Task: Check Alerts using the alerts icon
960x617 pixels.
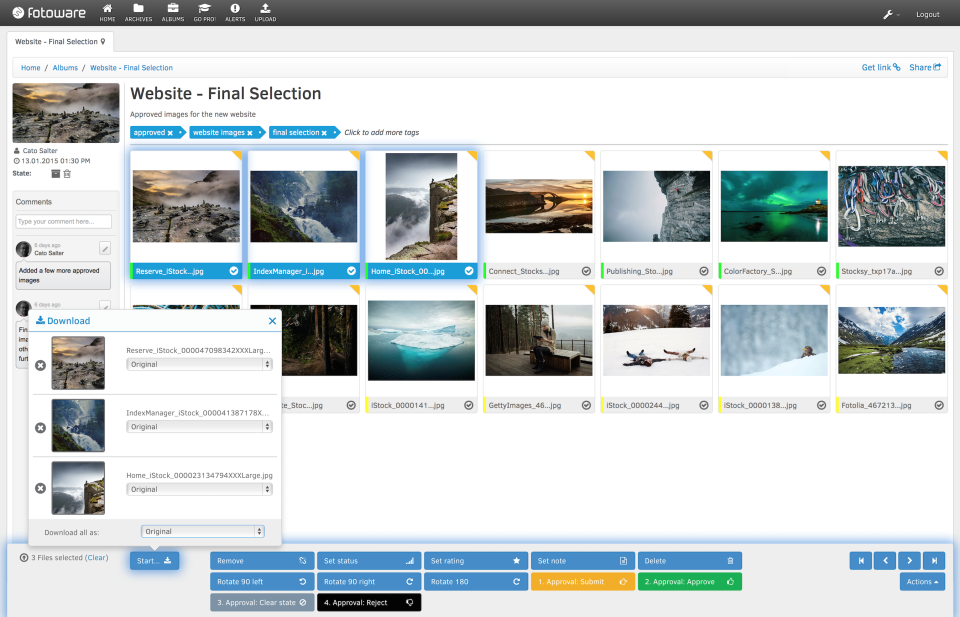Action: (x=234, y=13)
